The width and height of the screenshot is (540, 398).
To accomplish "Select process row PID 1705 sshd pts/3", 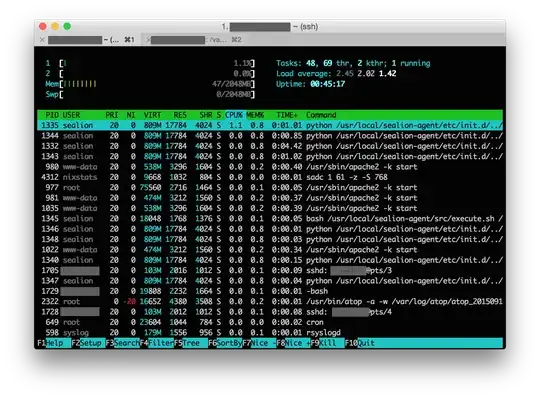I will coord(270,271).
